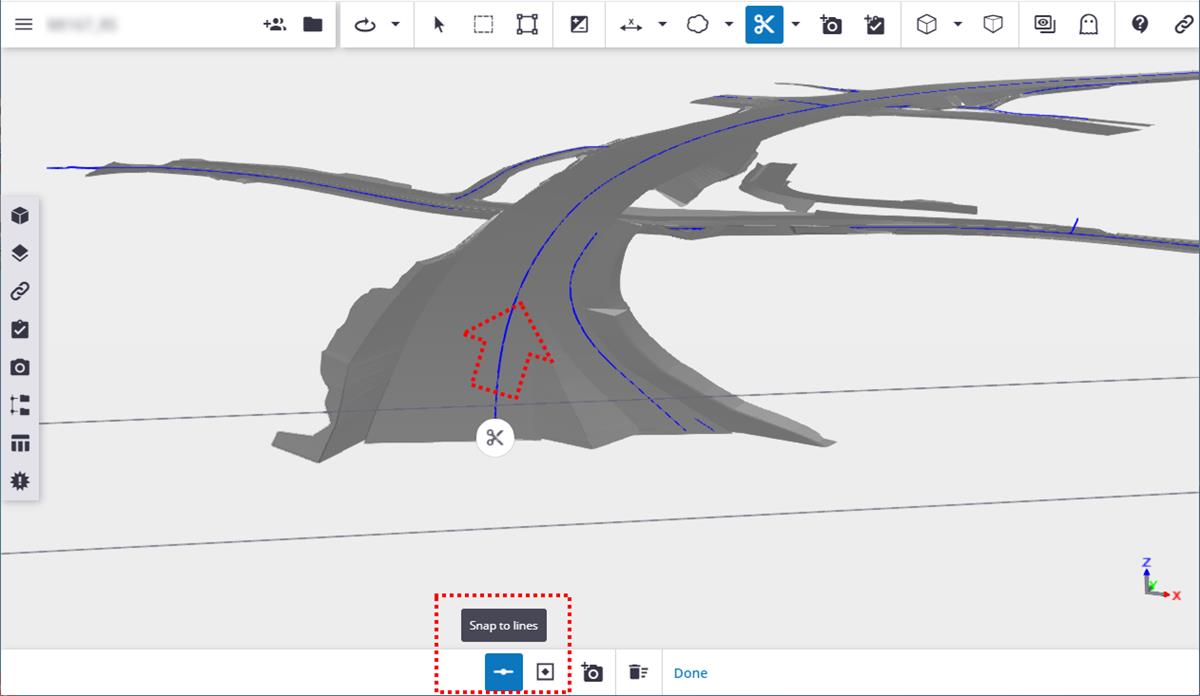Open the Models panel in left sidebar
Image resolution: width=1200 pixels, height=696 pixels.
(18, 215)
